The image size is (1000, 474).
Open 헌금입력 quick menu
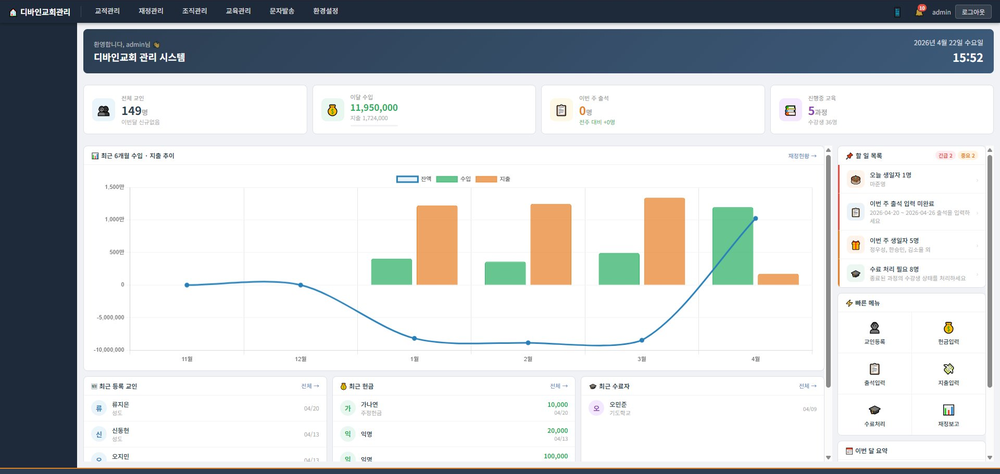948,332
